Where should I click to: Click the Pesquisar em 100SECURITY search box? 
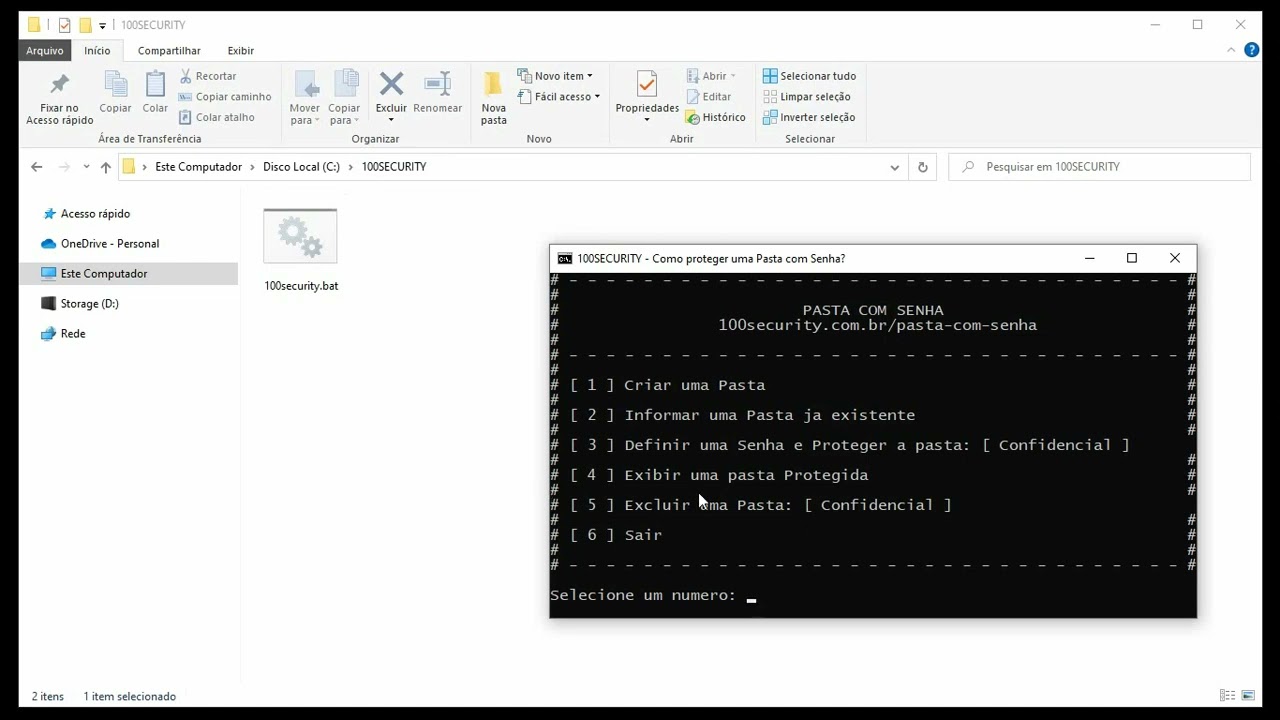1099,167
